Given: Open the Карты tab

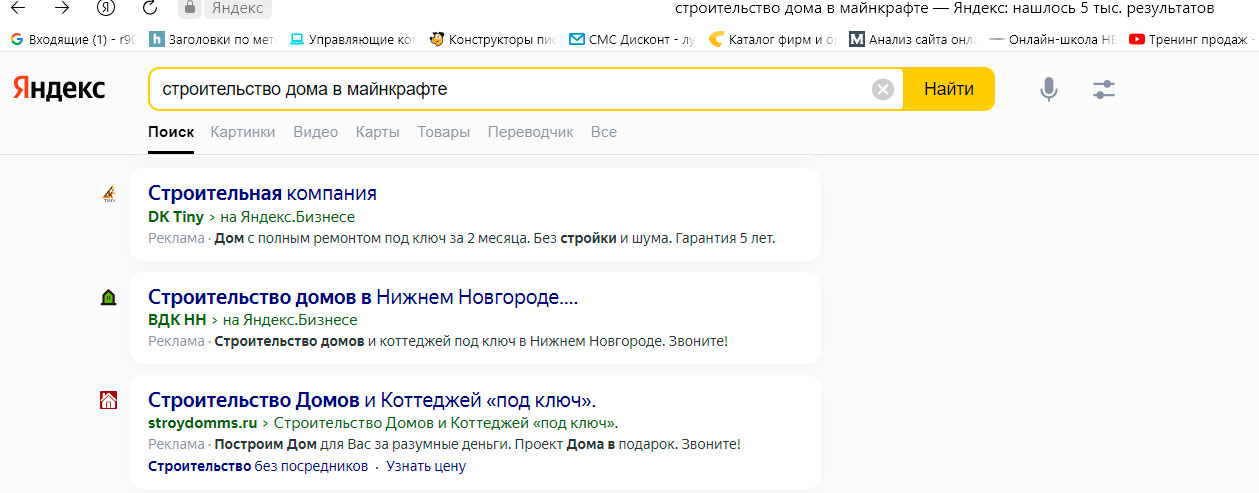Looking at the screenshot, I should tap(377, 132).
